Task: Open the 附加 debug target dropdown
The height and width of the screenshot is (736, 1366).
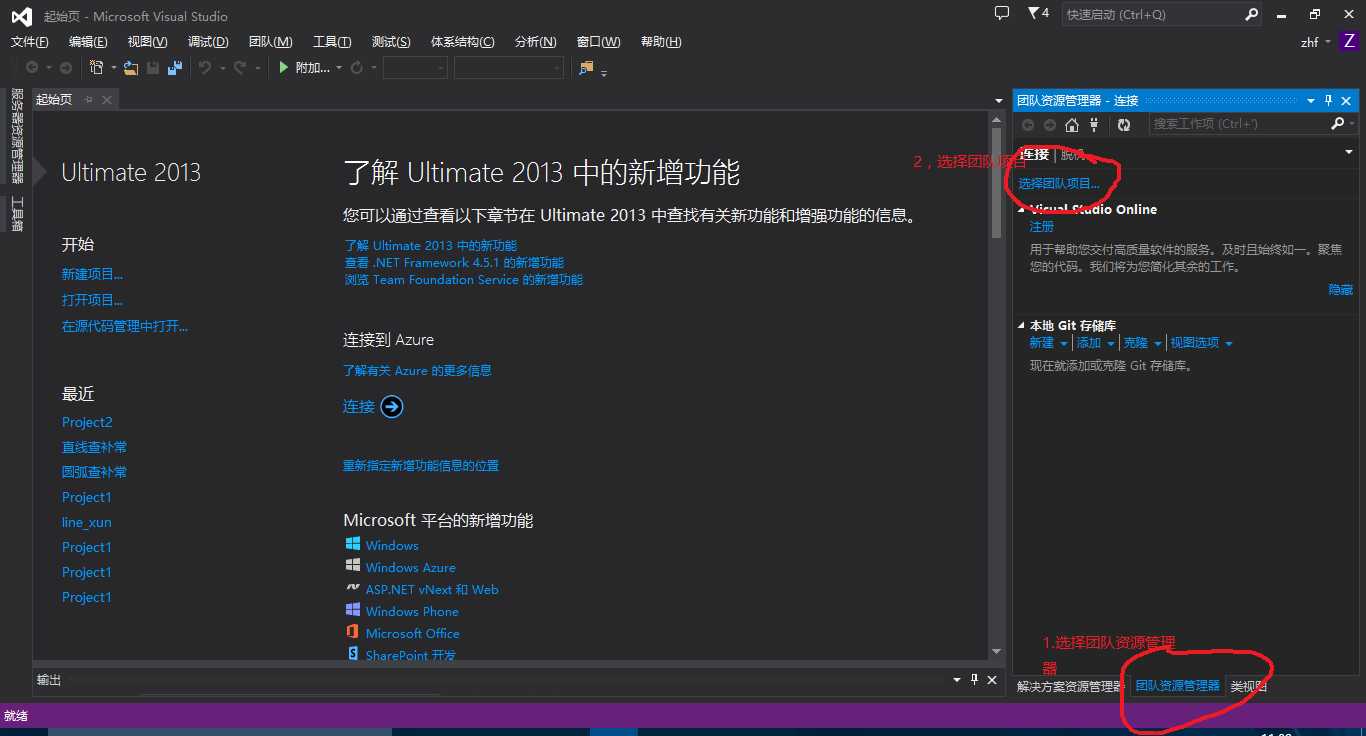Action: point(339,68)
